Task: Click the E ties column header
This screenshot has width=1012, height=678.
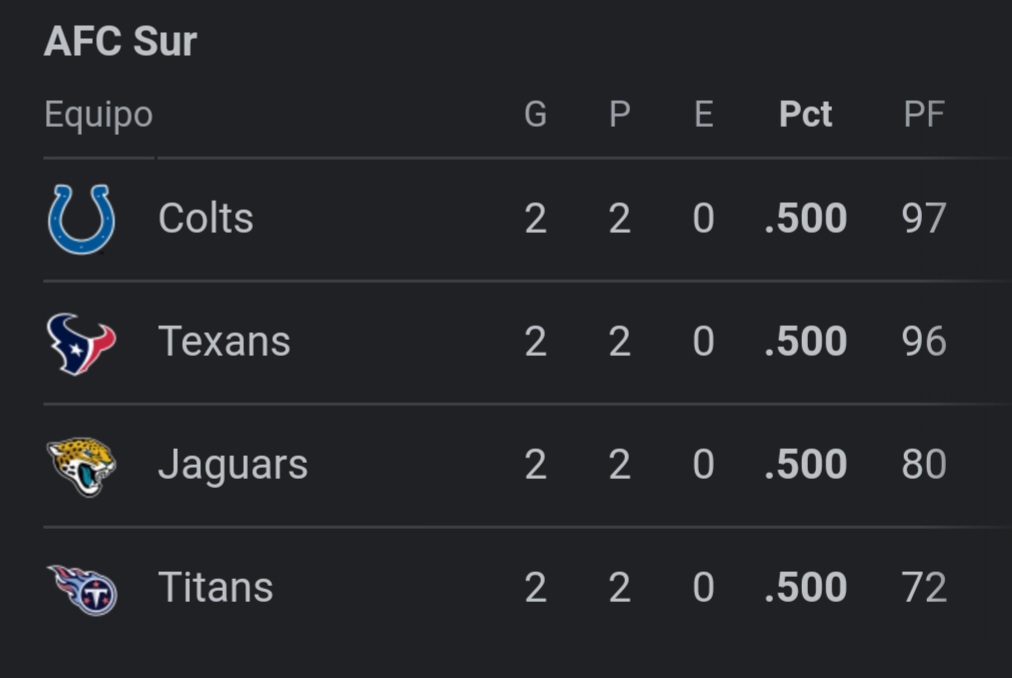Action: (703, 115)
